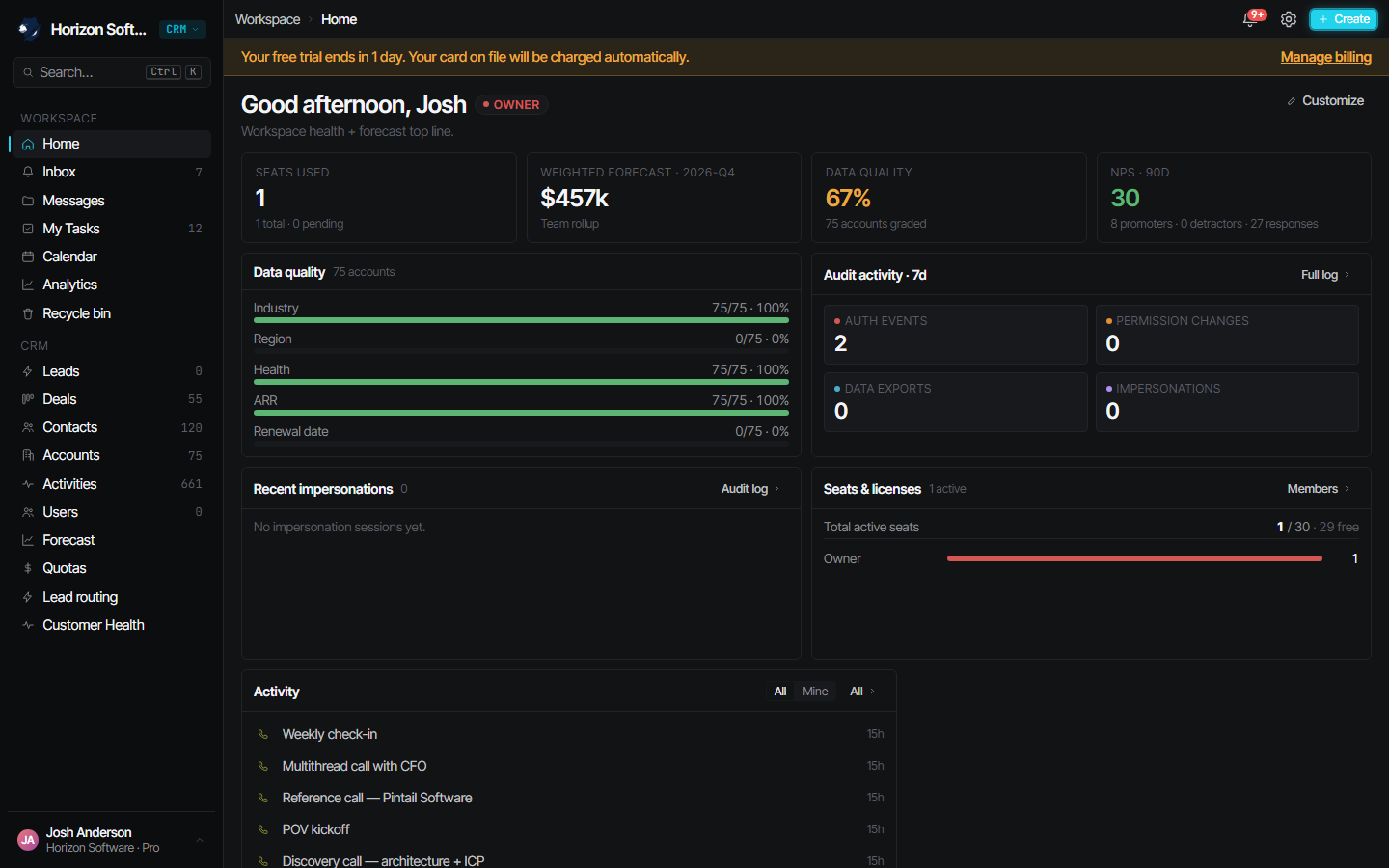This screenshot has height=868, width=1389.
Task: Show all activities with the All filter
Action: pos(780,692)
